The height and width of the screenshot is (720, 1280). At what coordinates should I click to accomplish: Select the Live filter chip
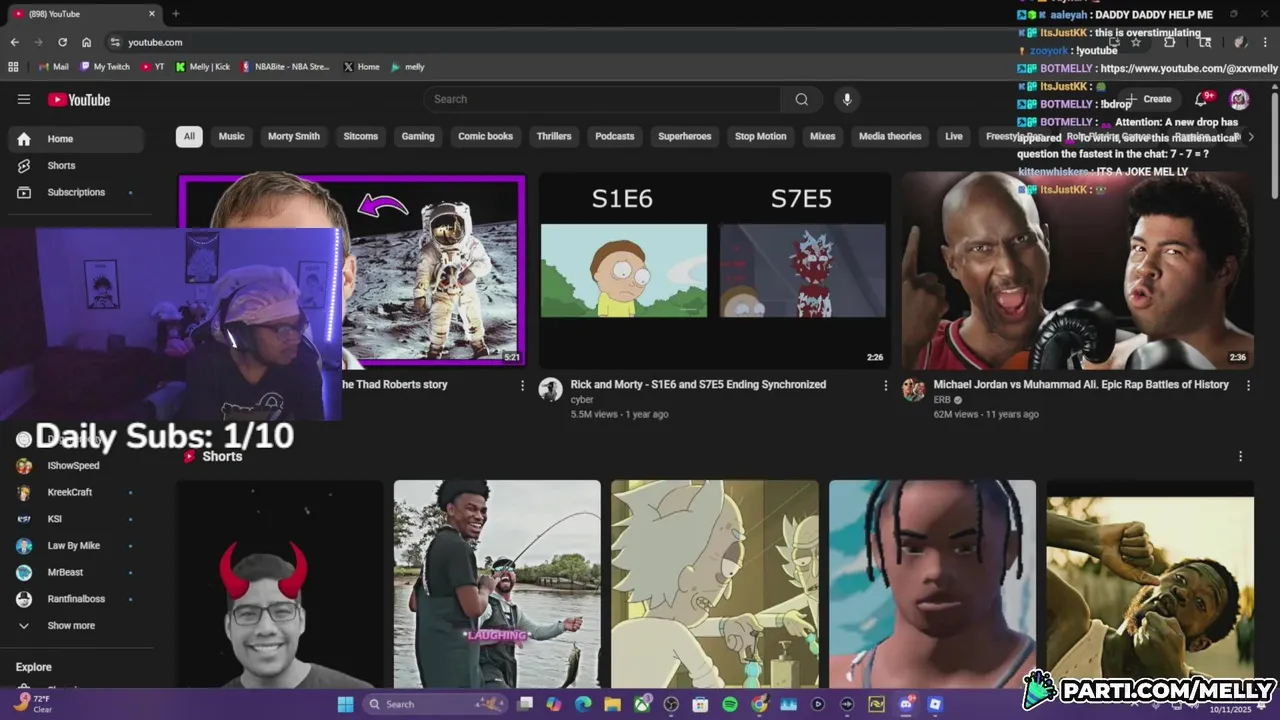click(x=954, y=136)
